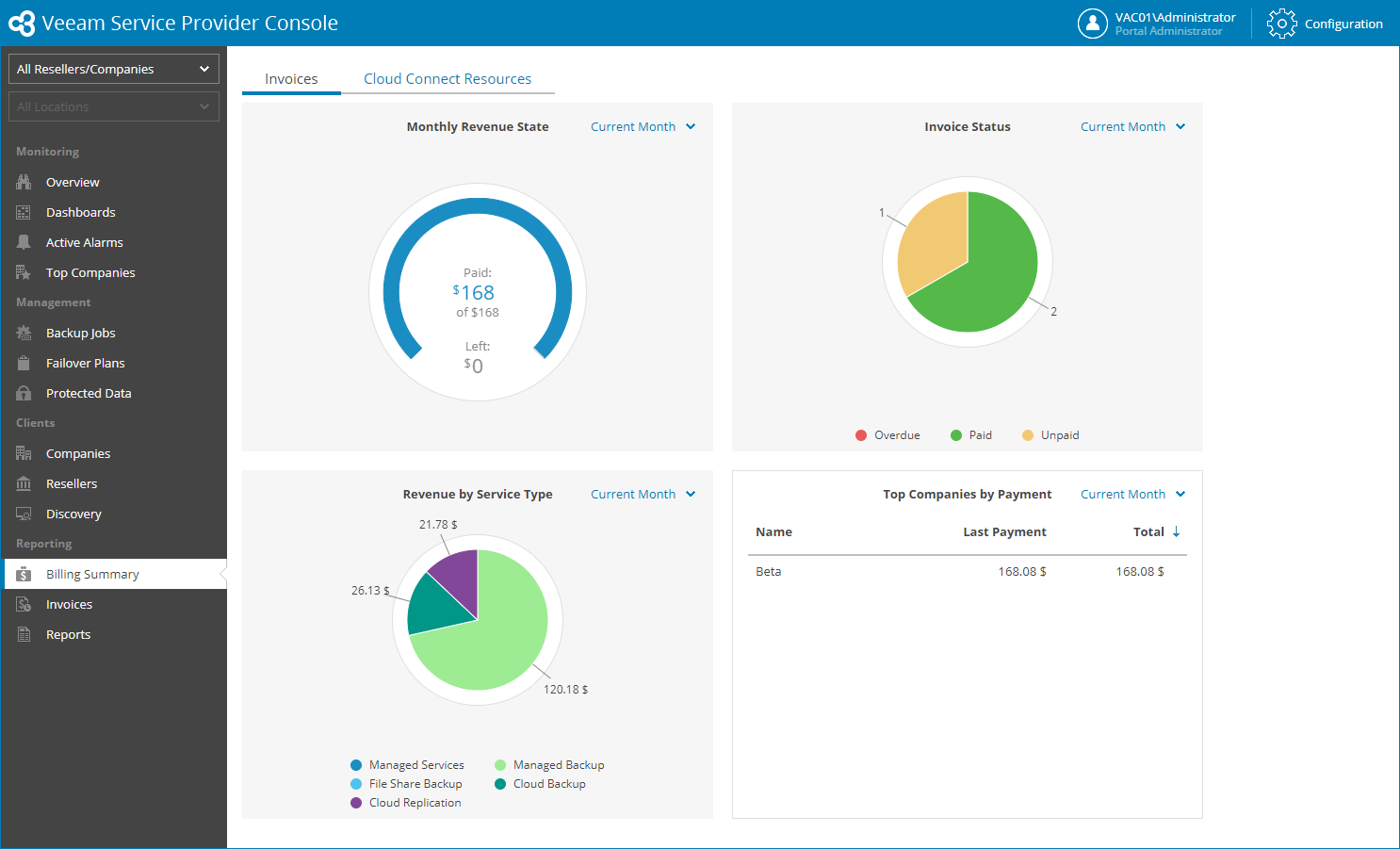Viewport: 1400px width, 849px height.
Task: Open Reports in the sidebar
Action: click(114, 634)
